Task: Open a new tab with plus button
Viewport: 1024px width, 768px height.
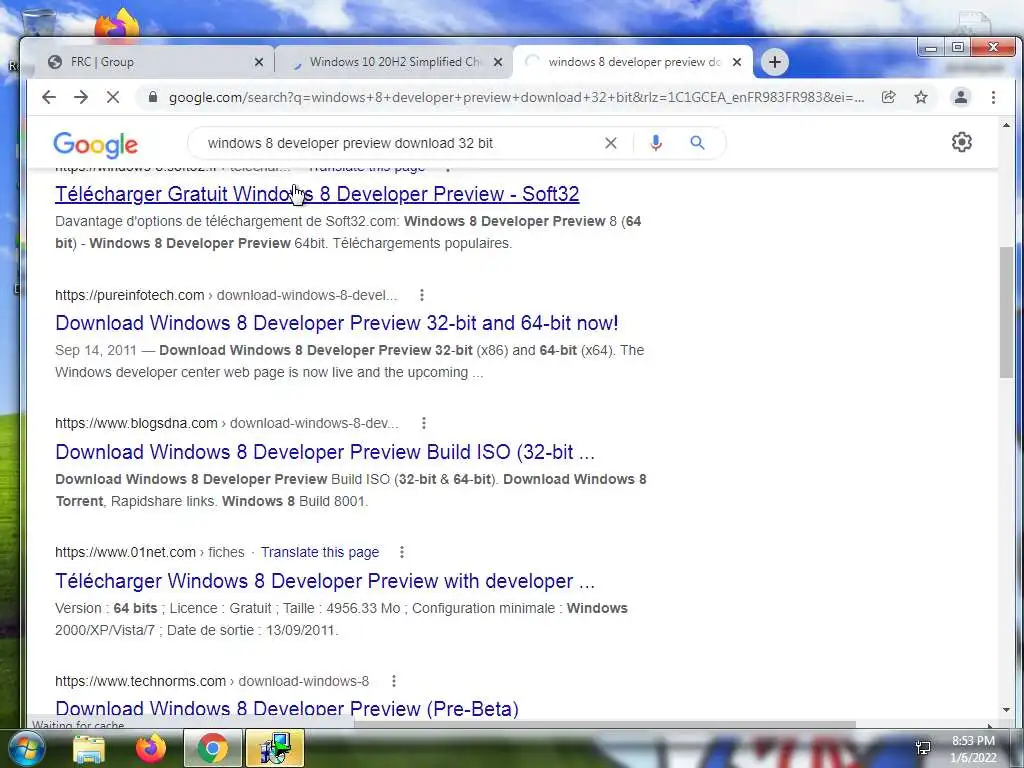Action: (x=775, y=62)
